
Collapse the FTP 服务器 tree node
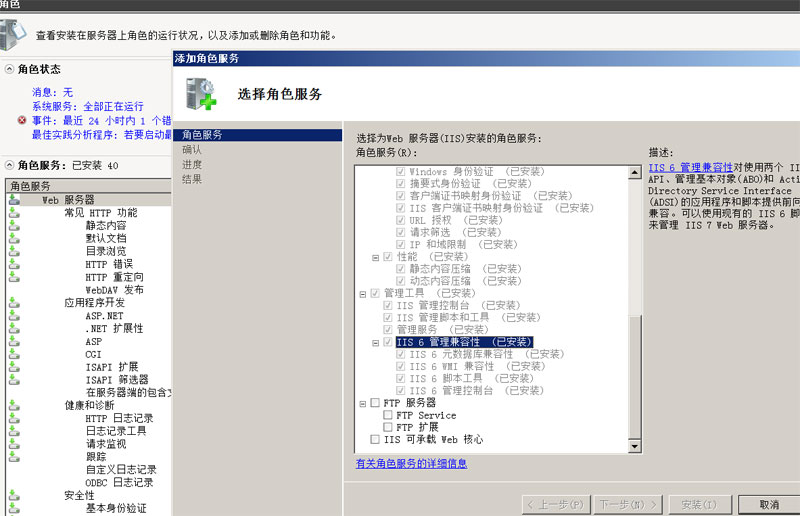click(x=363, y=404)
